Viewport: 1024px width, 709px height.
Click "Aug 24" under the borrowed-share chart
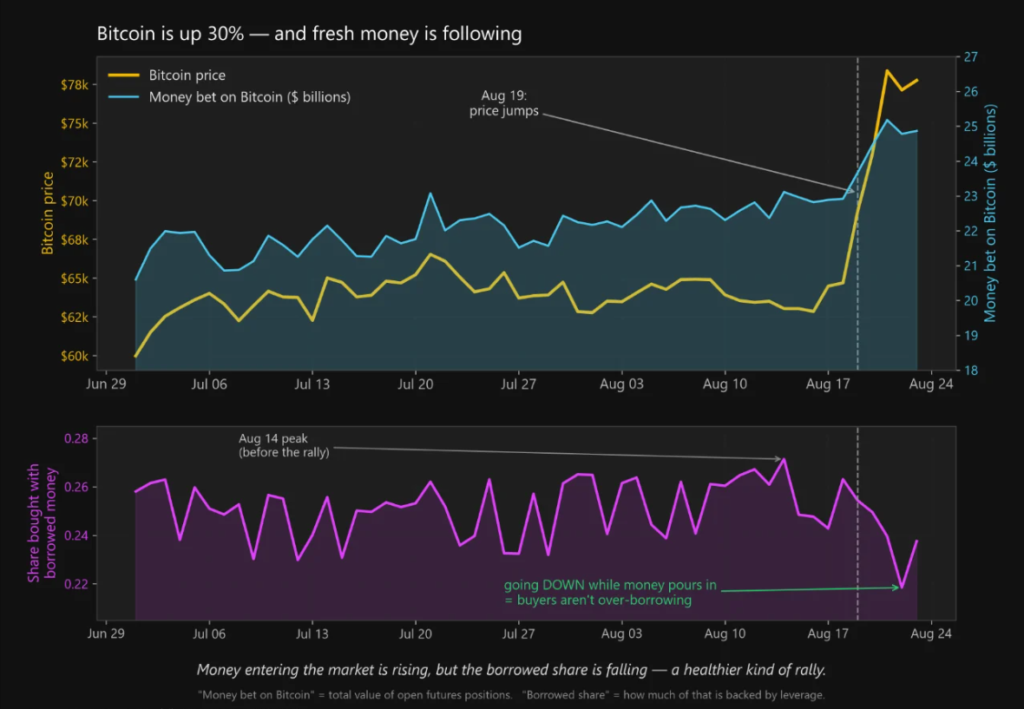931,633
